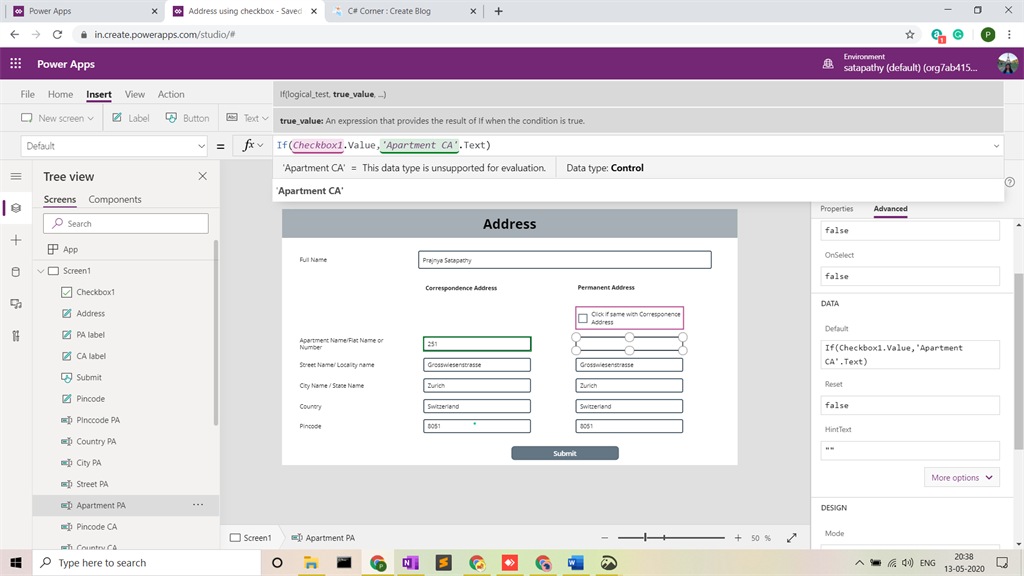Select App in the tree view

click(x=71, y=249)
